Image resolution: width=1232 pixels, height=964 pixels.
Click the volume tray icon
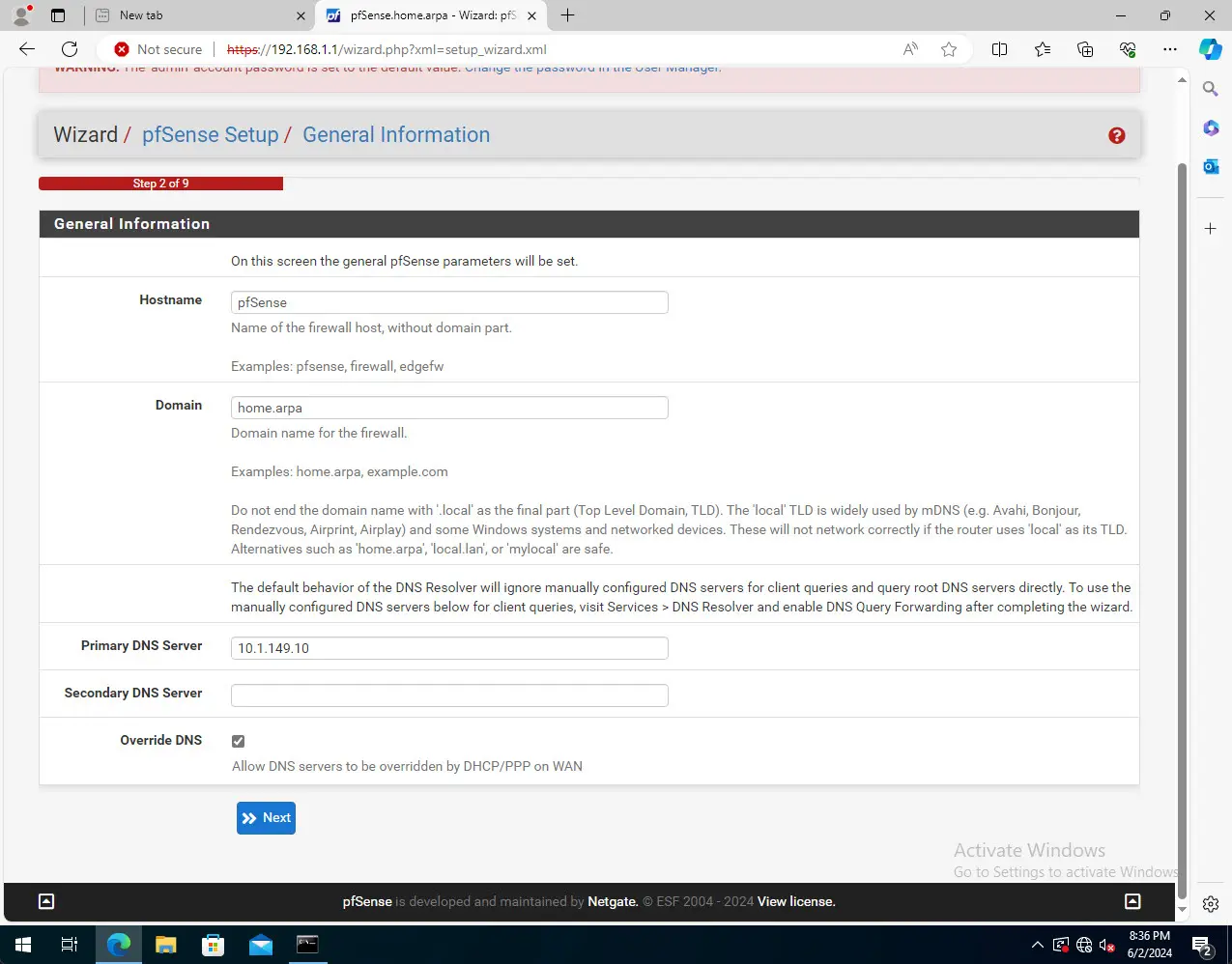(1106, 945)
